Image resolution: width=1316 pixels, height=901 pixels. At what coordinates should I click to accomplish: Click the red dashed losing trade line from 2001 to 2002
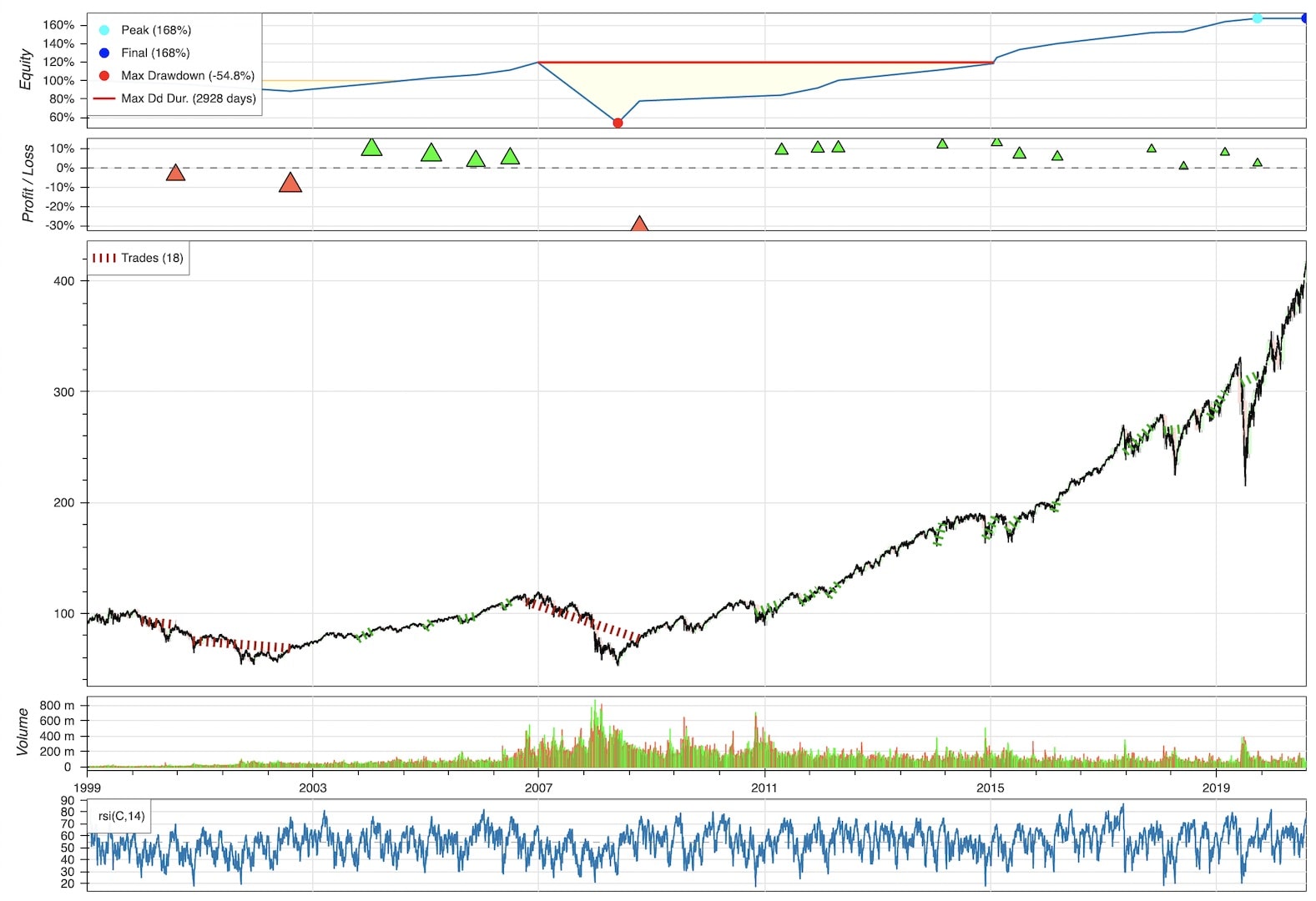[x=242, y=644]
